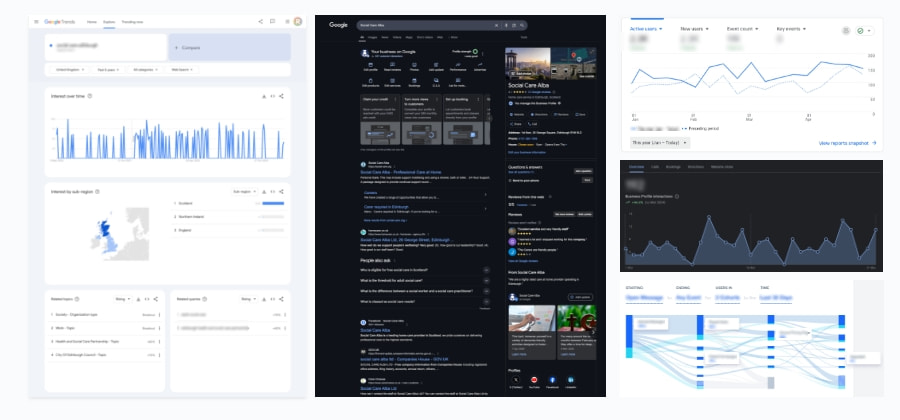
Task: Expand 'Who is eligible for free social care' question
Action: (x=425, y=270)
